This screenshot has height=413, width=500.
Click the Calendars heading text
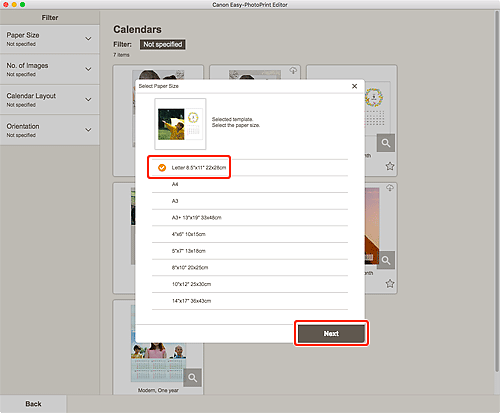(x=137, y=29)
